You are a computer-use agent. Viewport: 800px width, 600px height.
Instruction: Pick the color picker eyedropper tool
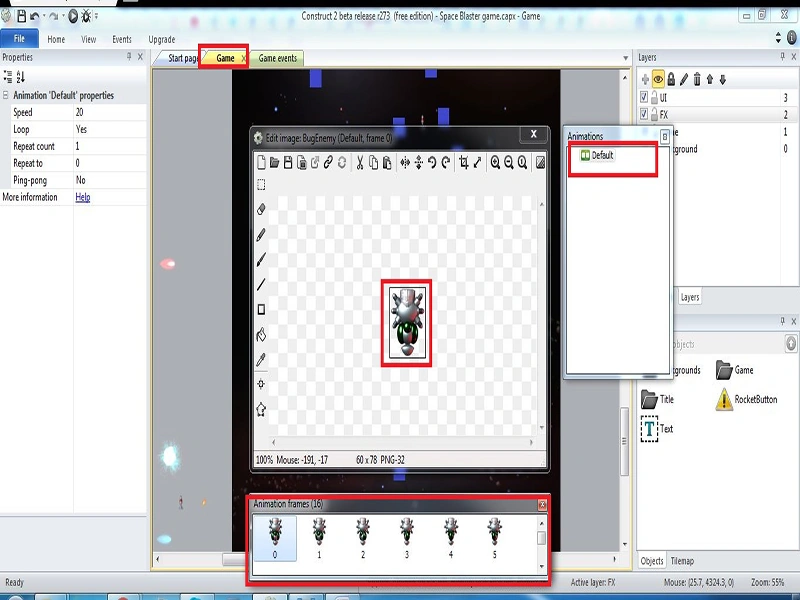[261, 360]
